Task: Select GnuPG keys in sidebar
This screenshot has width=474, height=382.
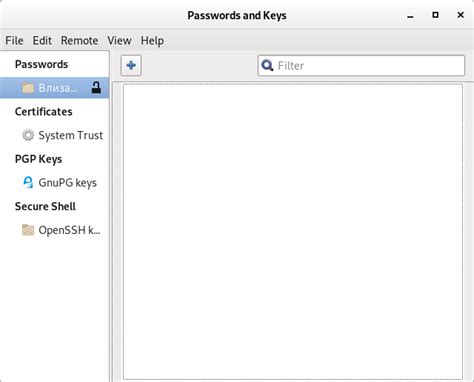Action: point(55,182)
